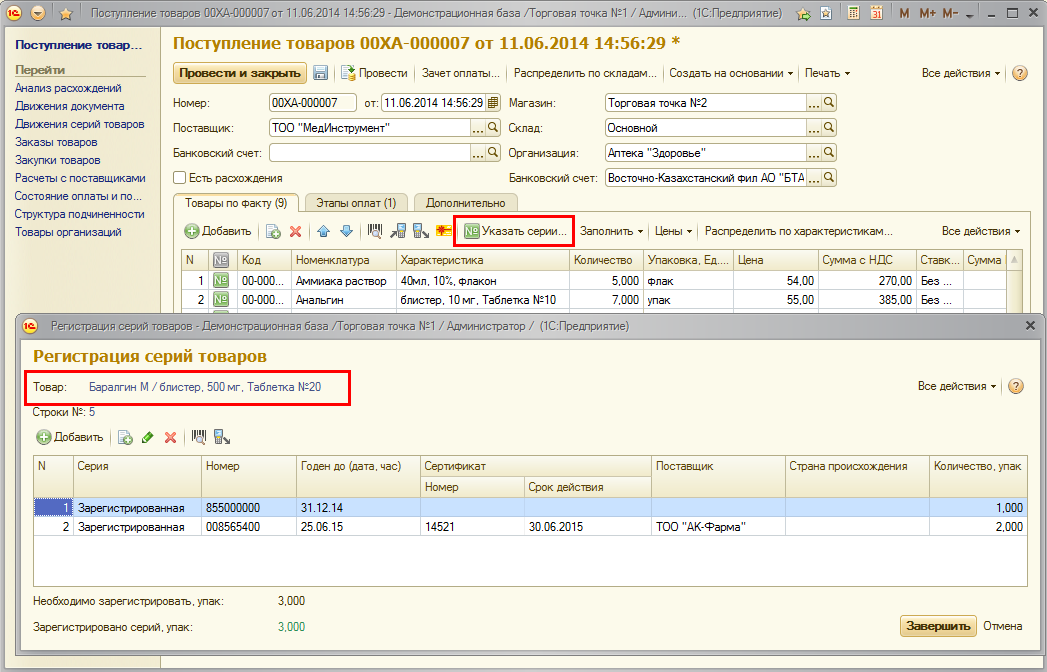Click the magnifier next to Магазин field
This screenshot has height=672, width=1047.
pos(828,103)
